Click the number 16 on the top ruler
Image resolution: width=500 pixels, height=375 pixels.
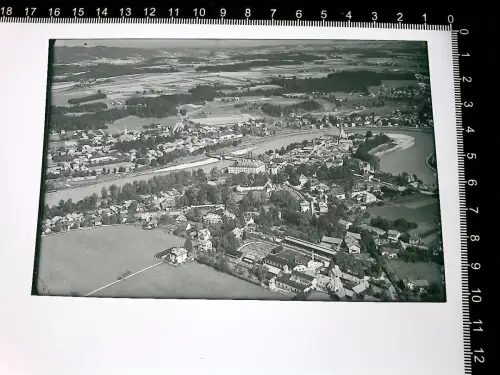point(54,12)
